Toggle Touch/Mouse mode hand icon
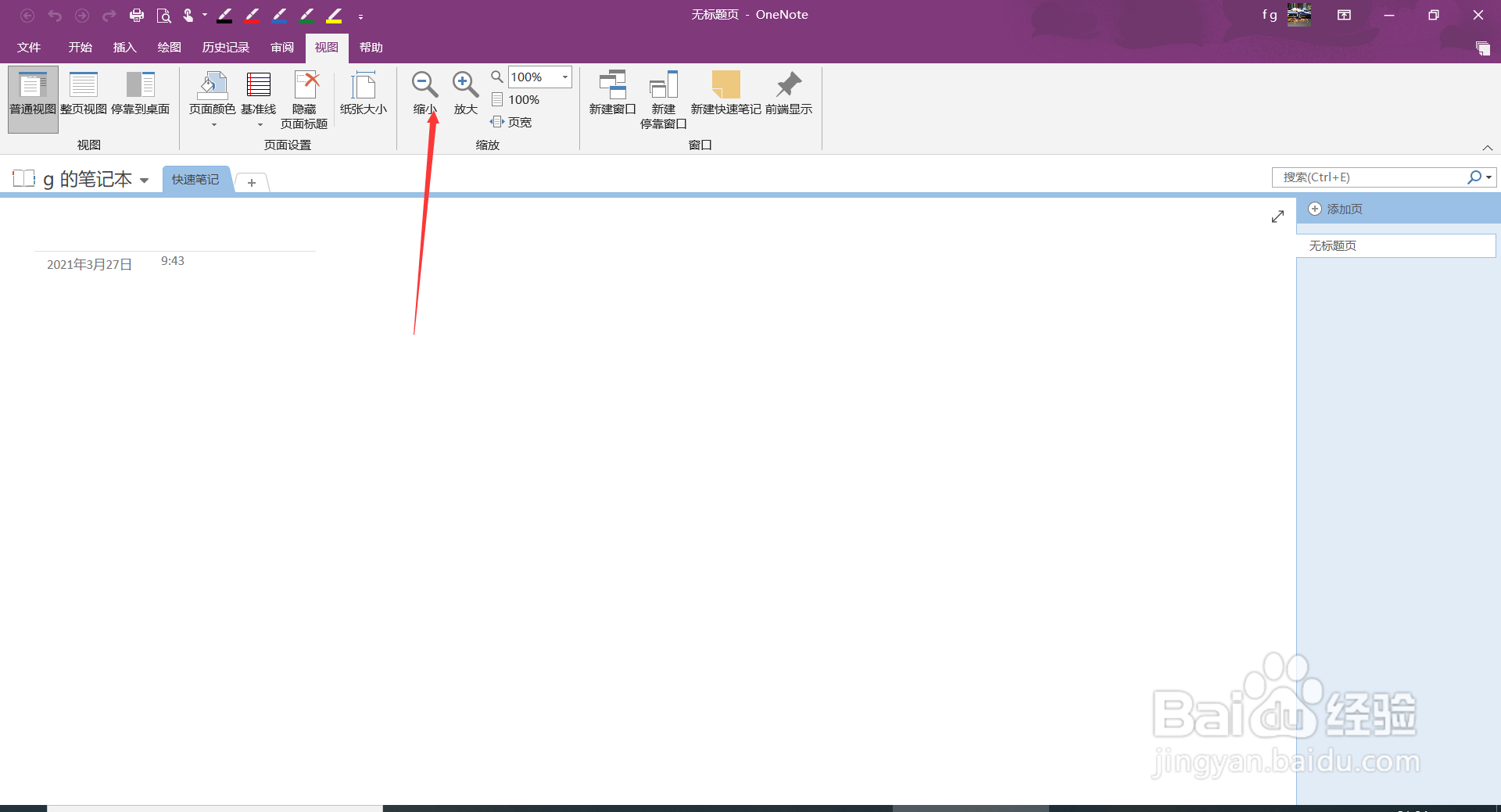Viewport: 1501px width, 812px height. coord(188,16)
